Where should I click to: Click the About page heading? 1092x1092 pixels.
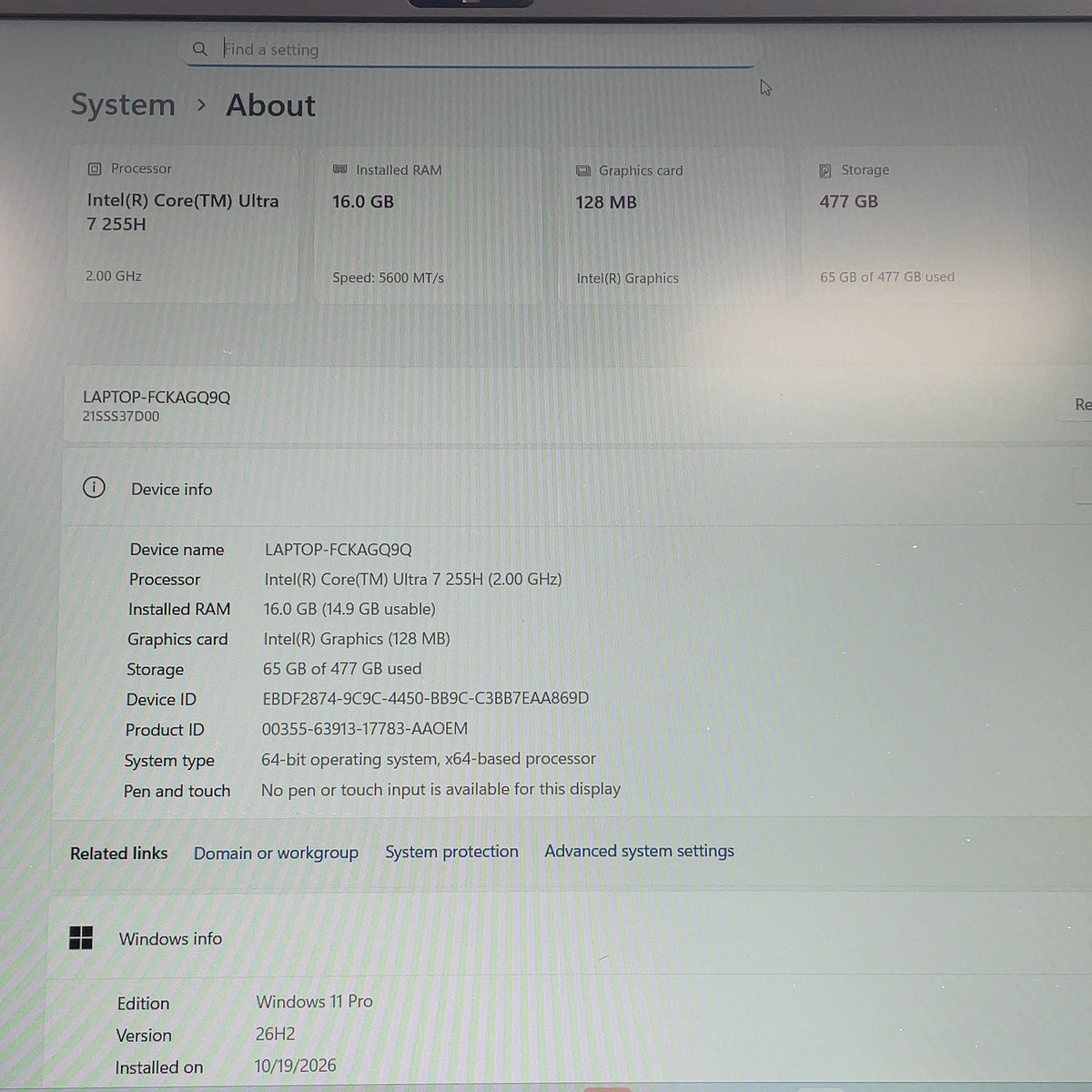pos(270,105)
